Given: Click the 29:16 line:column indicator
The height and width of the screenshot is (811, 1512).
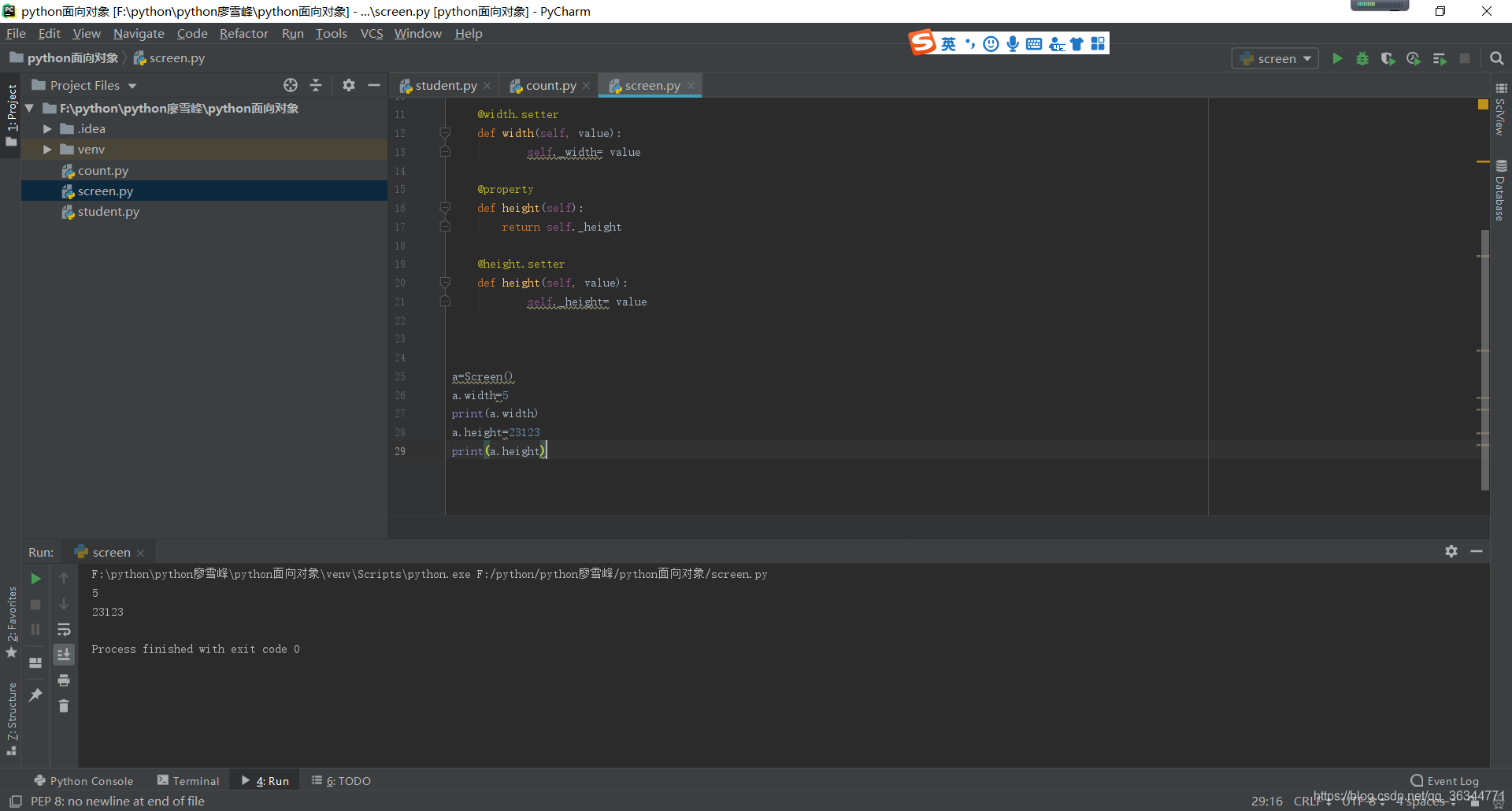Looking at the screenshot, I should [x=1266, y=802].
